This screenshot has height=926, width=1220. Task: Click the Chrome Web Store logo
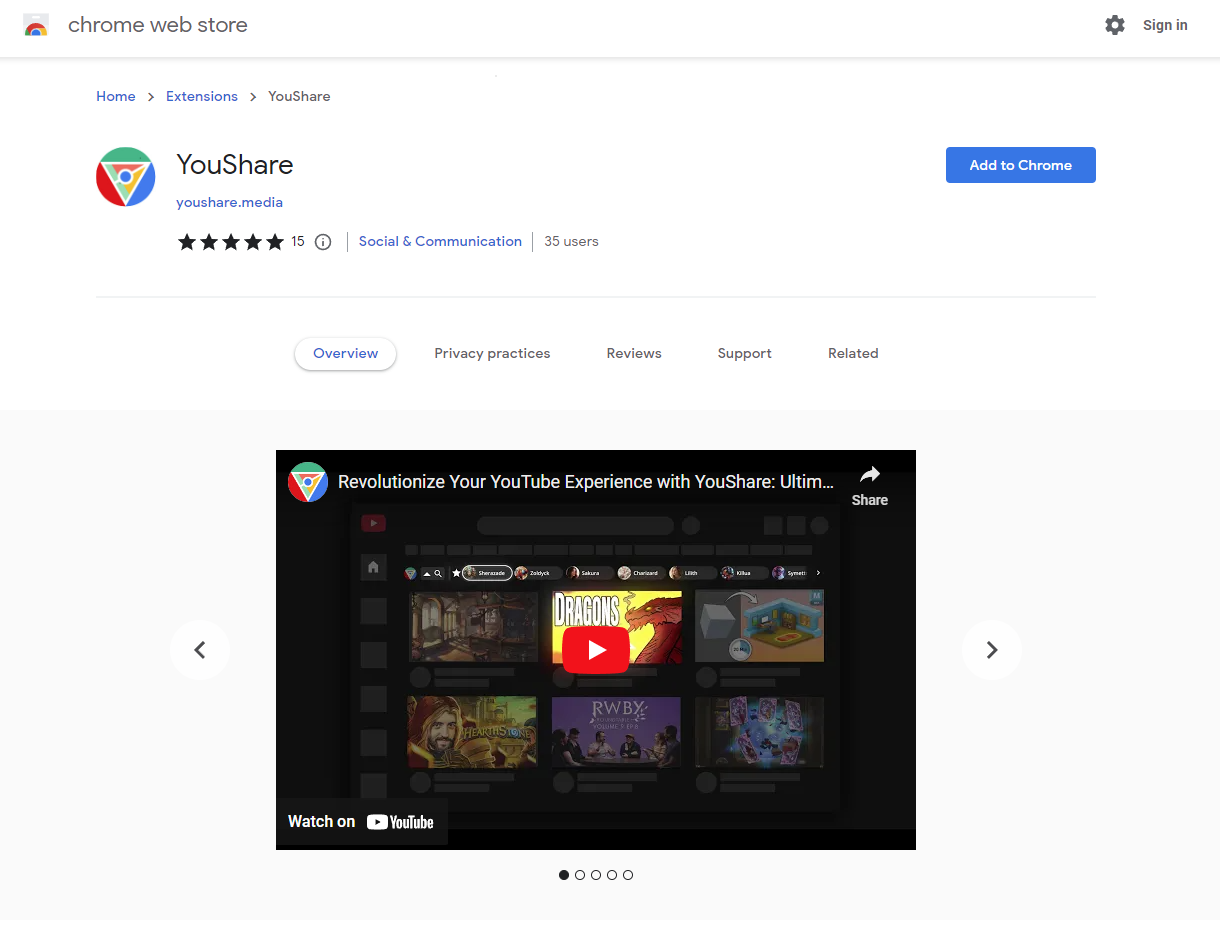click(36, 26)
